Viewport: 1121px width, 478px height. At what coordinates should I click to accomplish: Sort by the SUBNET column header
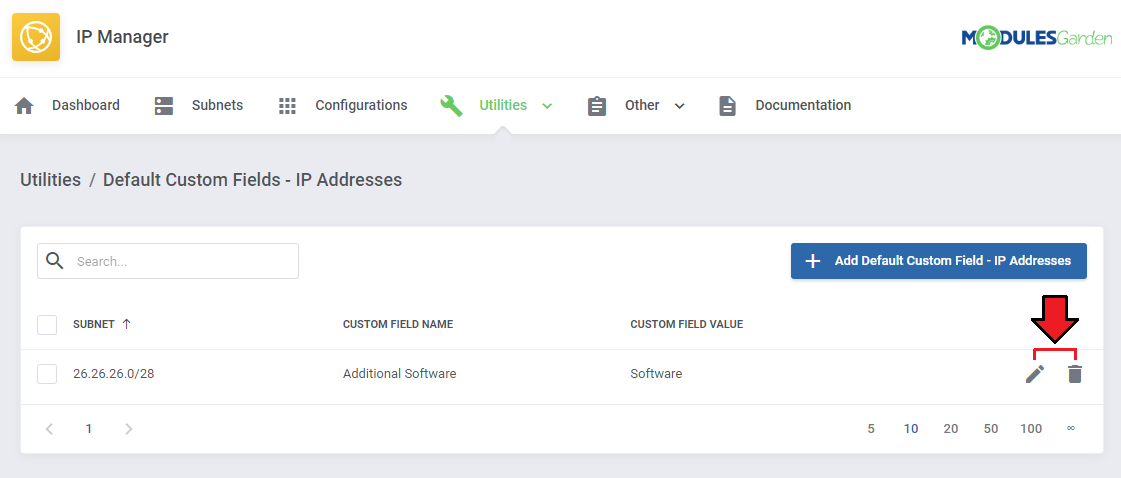point(94,324)
